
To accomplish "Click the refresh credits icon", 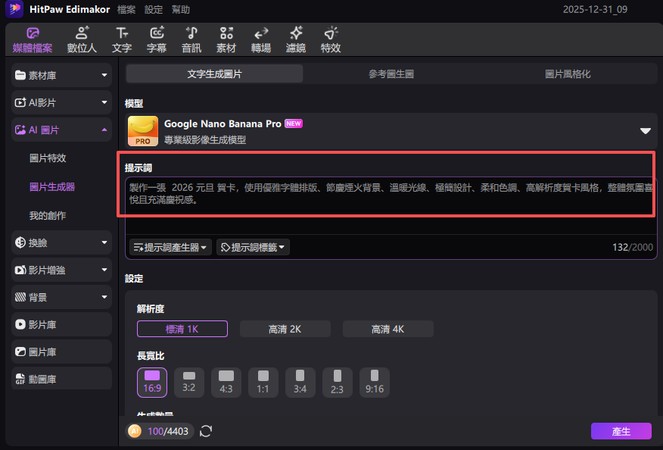I will click(x=206, y=431).
